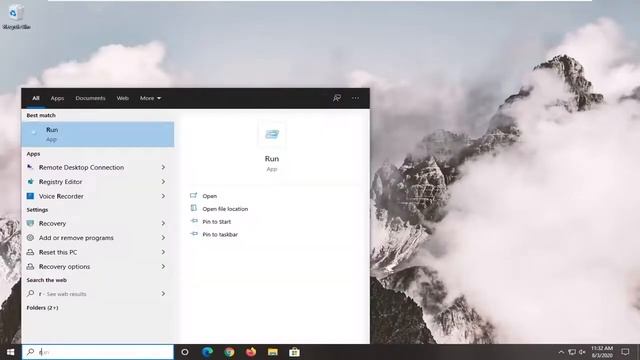Expand the web results arrow
This screenshot has width=640, height=360.
pyautogui.click(x=163, y=294)
